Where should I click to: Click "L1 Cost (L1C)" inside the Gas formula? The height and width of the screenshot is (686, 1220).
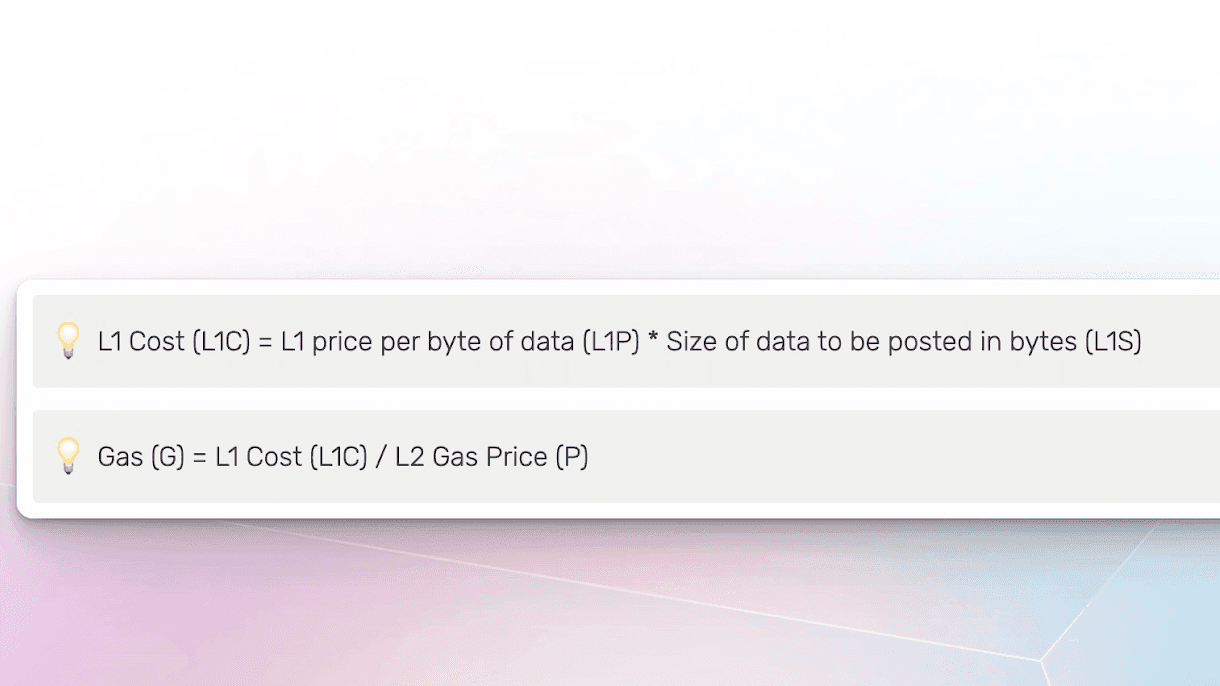[x=291, y=457]
